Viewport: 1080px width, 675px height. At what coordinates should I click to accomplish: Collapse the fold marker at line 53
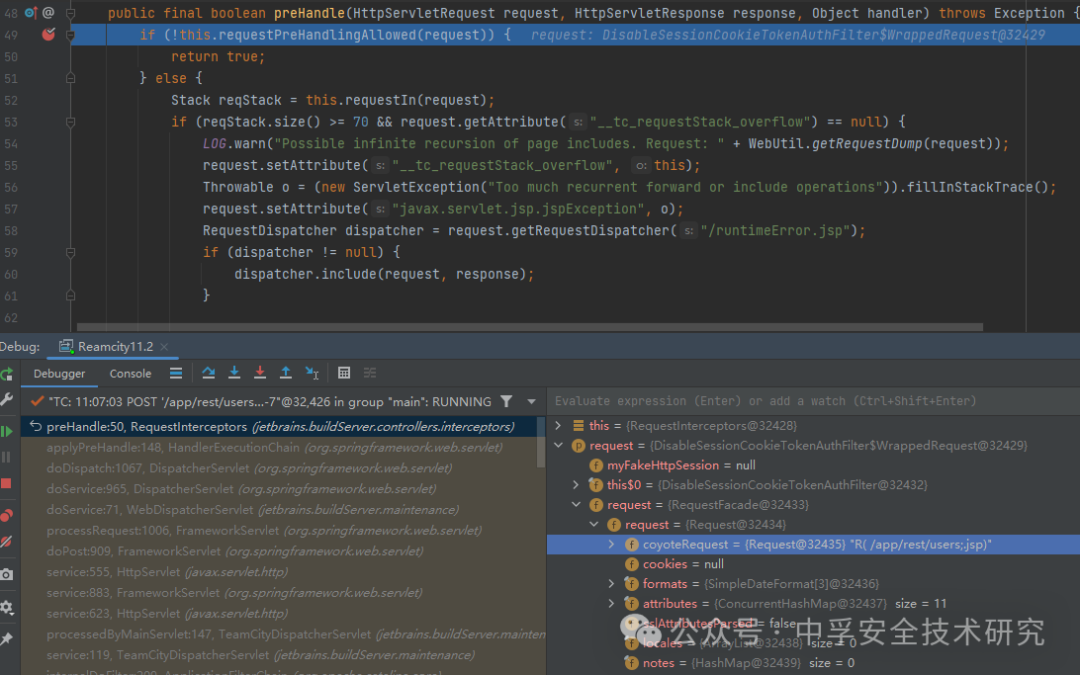(x=70, y=122)
